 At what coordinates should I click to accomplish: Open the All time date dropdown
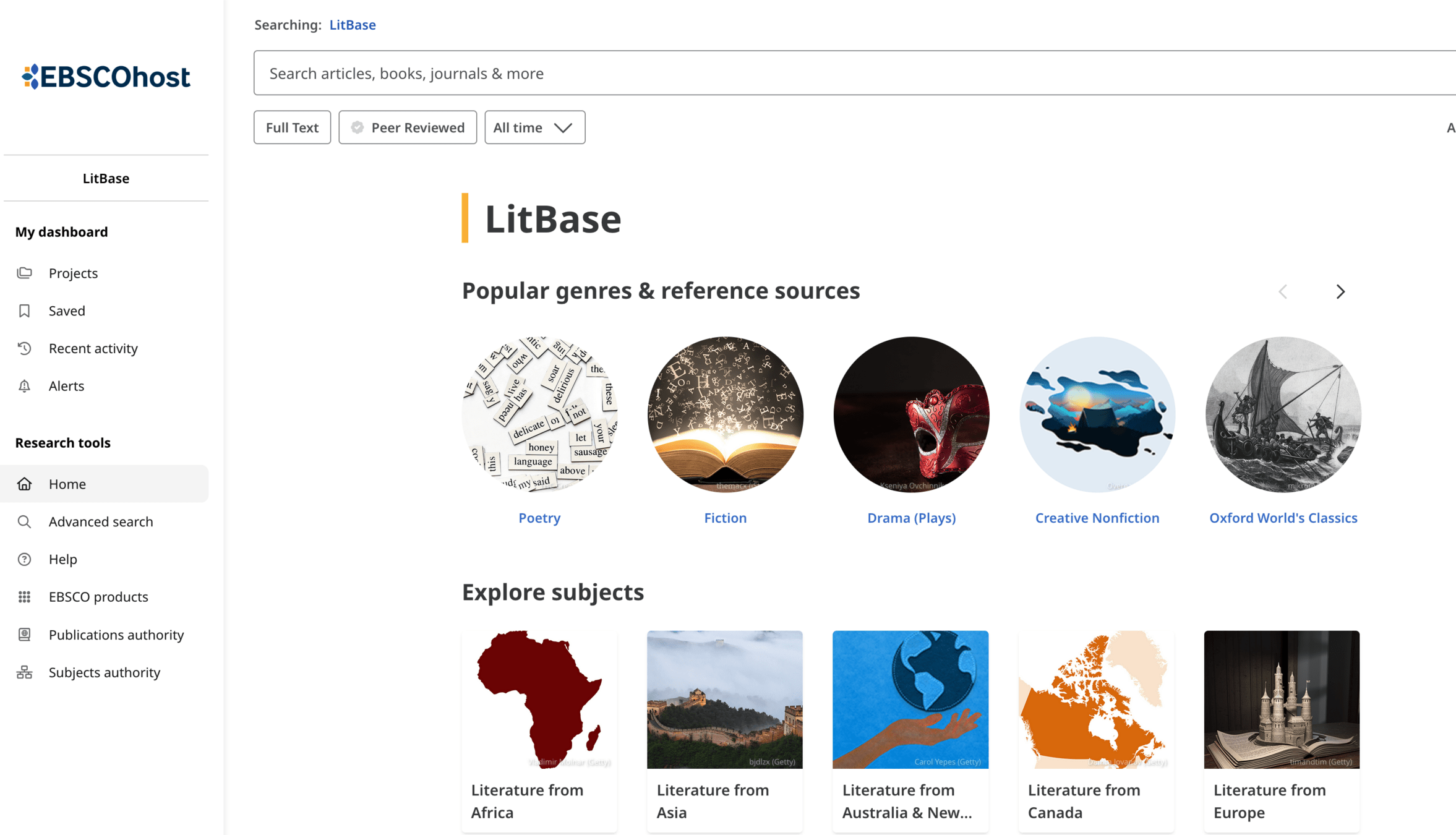click(534, 127)
